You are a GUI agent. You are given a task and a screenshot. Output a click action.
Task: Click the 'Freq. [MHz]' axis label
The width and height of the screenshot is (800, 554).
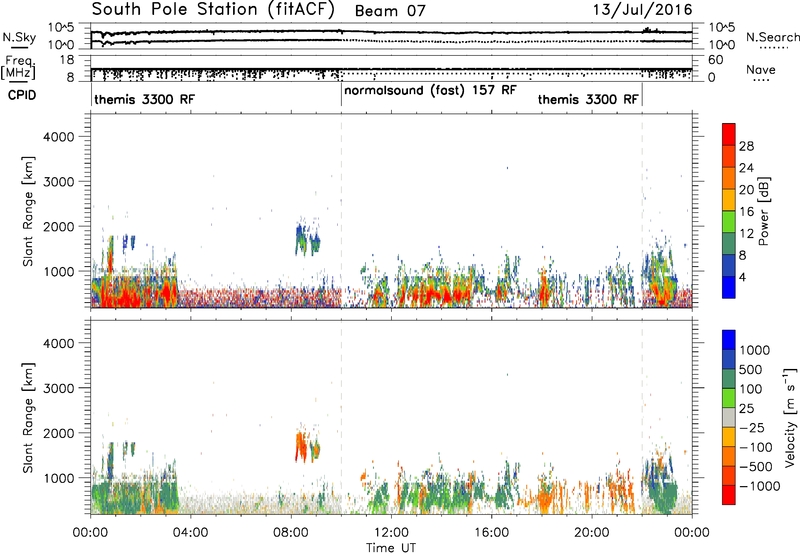(18, 67)
